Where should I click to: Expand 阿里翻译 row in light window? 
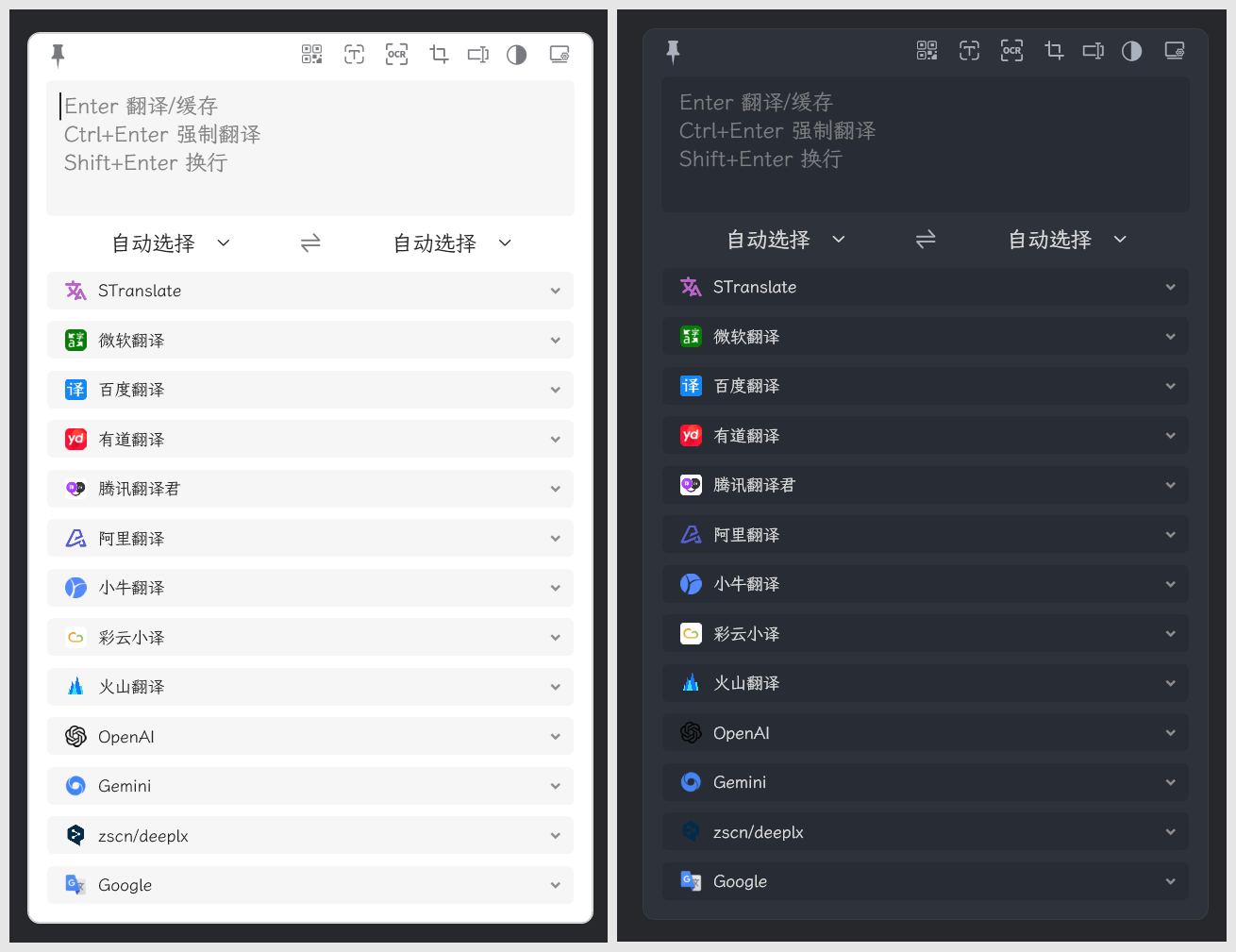pos(310,539)
